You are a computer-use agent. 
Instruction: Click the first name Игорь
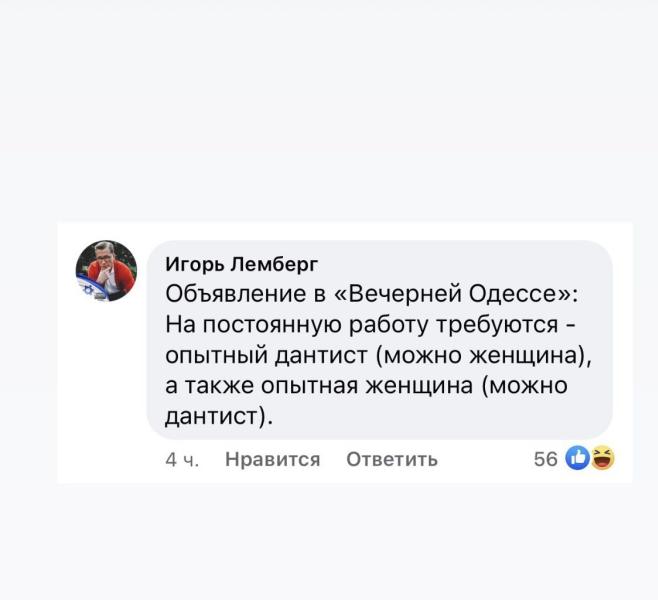[194, 264]
